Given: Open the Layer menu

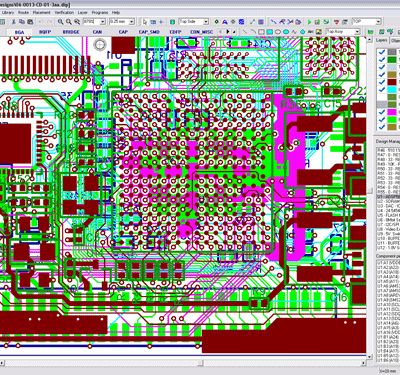Looking at the screenshot, I should click(x=82, y=12).
